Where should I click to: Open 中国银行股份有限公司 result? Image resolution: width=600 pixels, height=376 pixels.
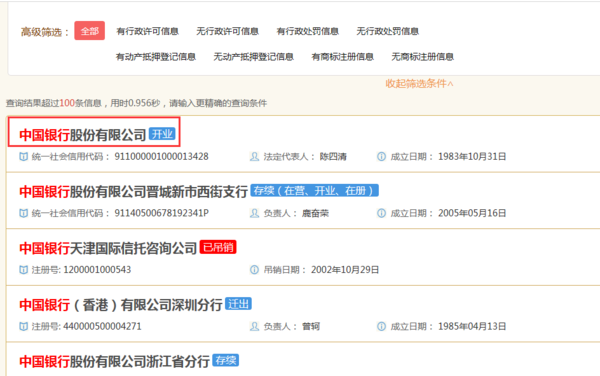(83, 135)
